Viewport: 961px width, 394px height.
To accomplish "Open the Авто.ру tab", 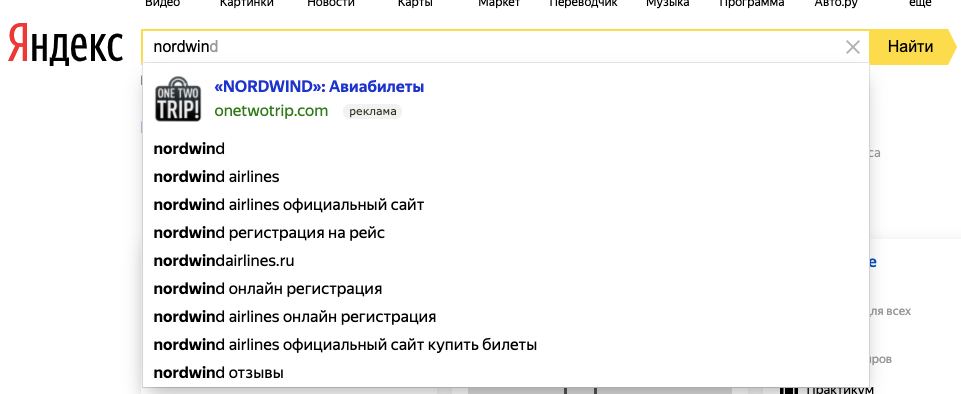I will pos(836,4).
